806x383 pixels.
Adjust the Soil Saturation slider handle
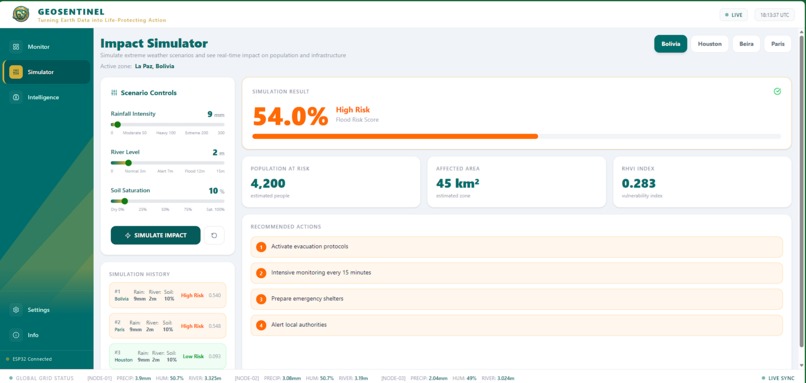point(124,201)
